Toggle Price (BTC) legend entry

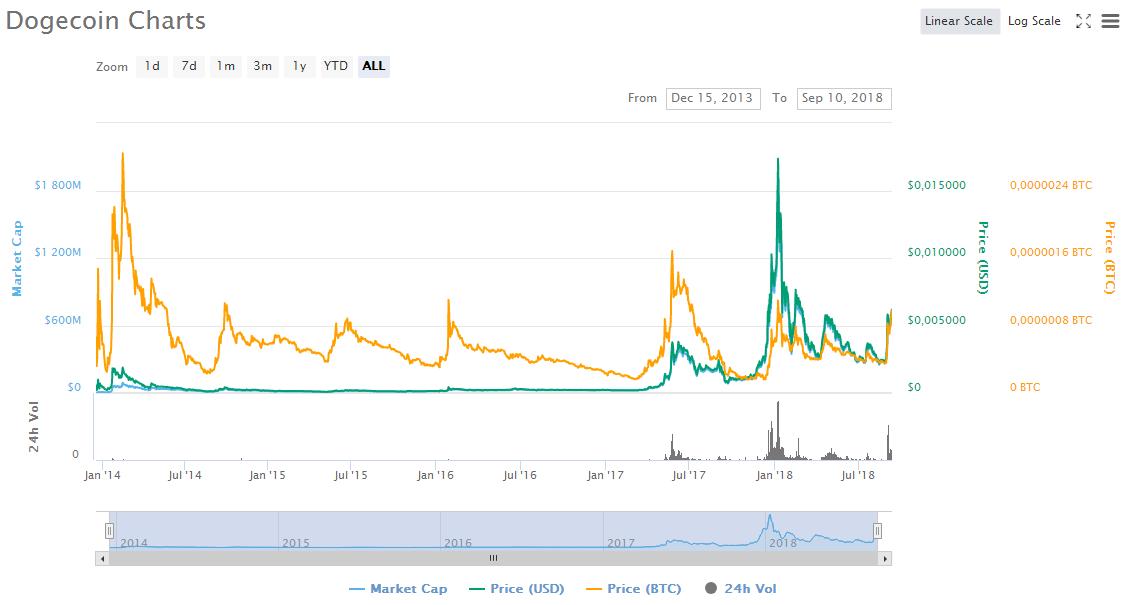point(635,589)
